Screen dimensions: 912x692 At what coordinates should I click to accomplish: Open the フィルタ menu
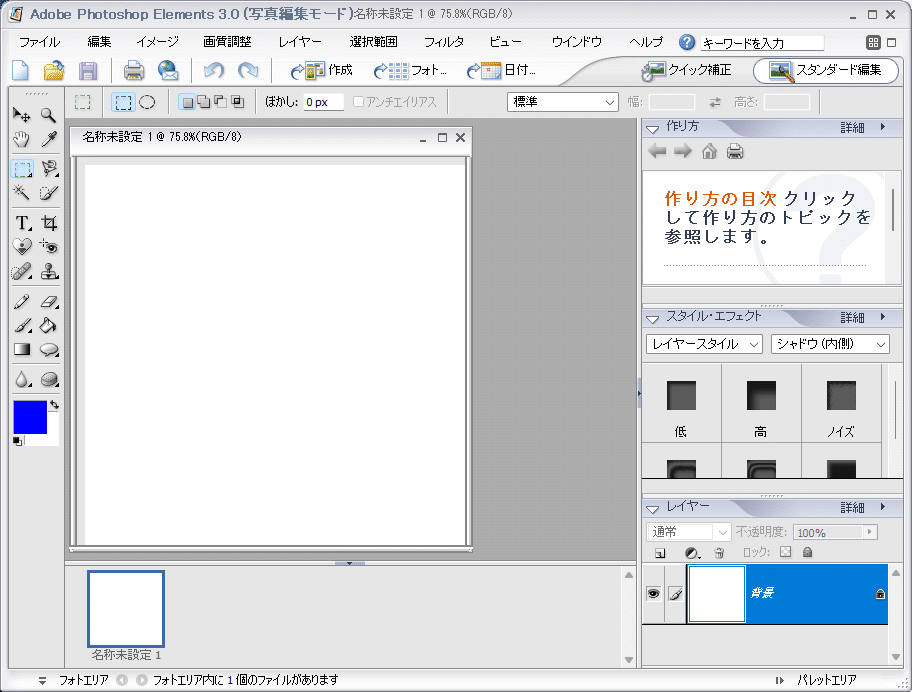[x=443, y=42]
